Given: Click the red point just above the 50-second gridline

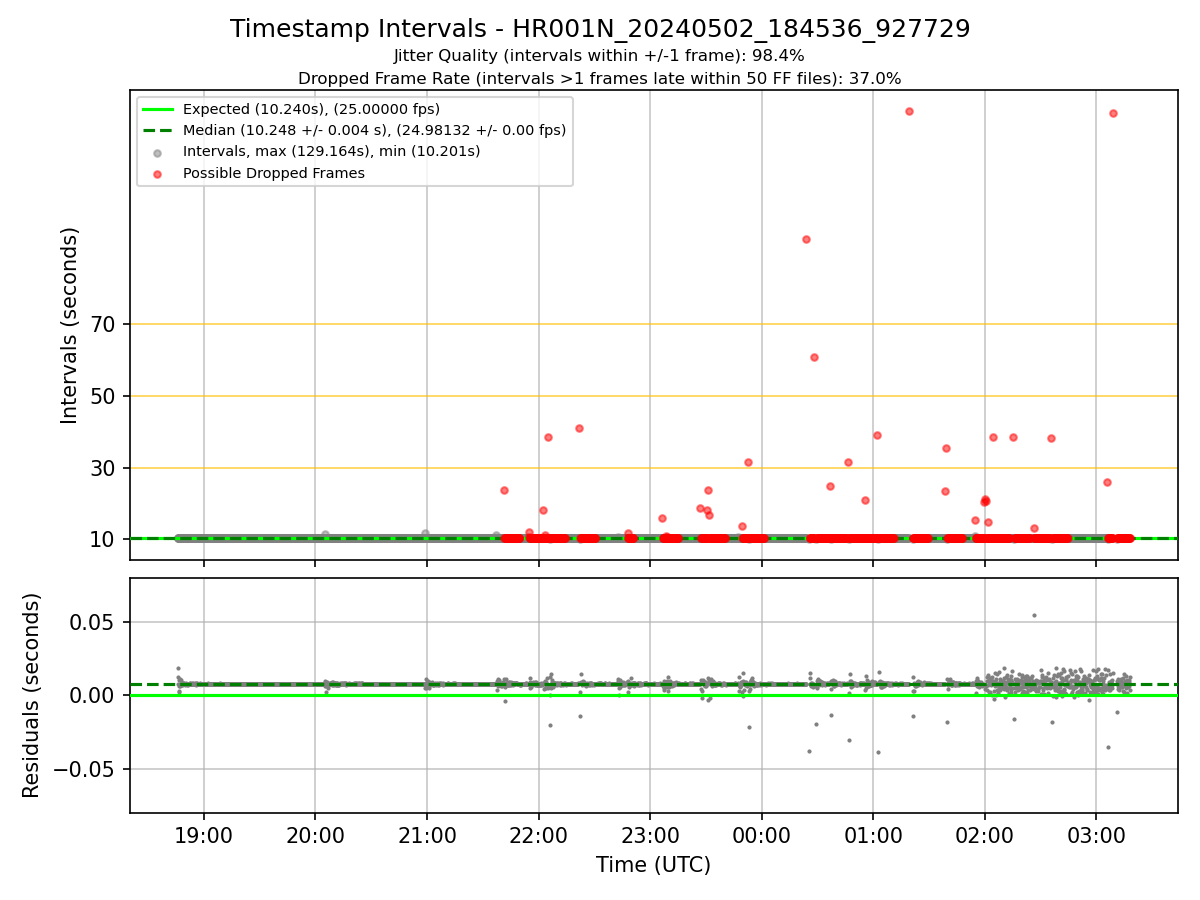Looking at the screenshot, I should click(x=814, y=357).
